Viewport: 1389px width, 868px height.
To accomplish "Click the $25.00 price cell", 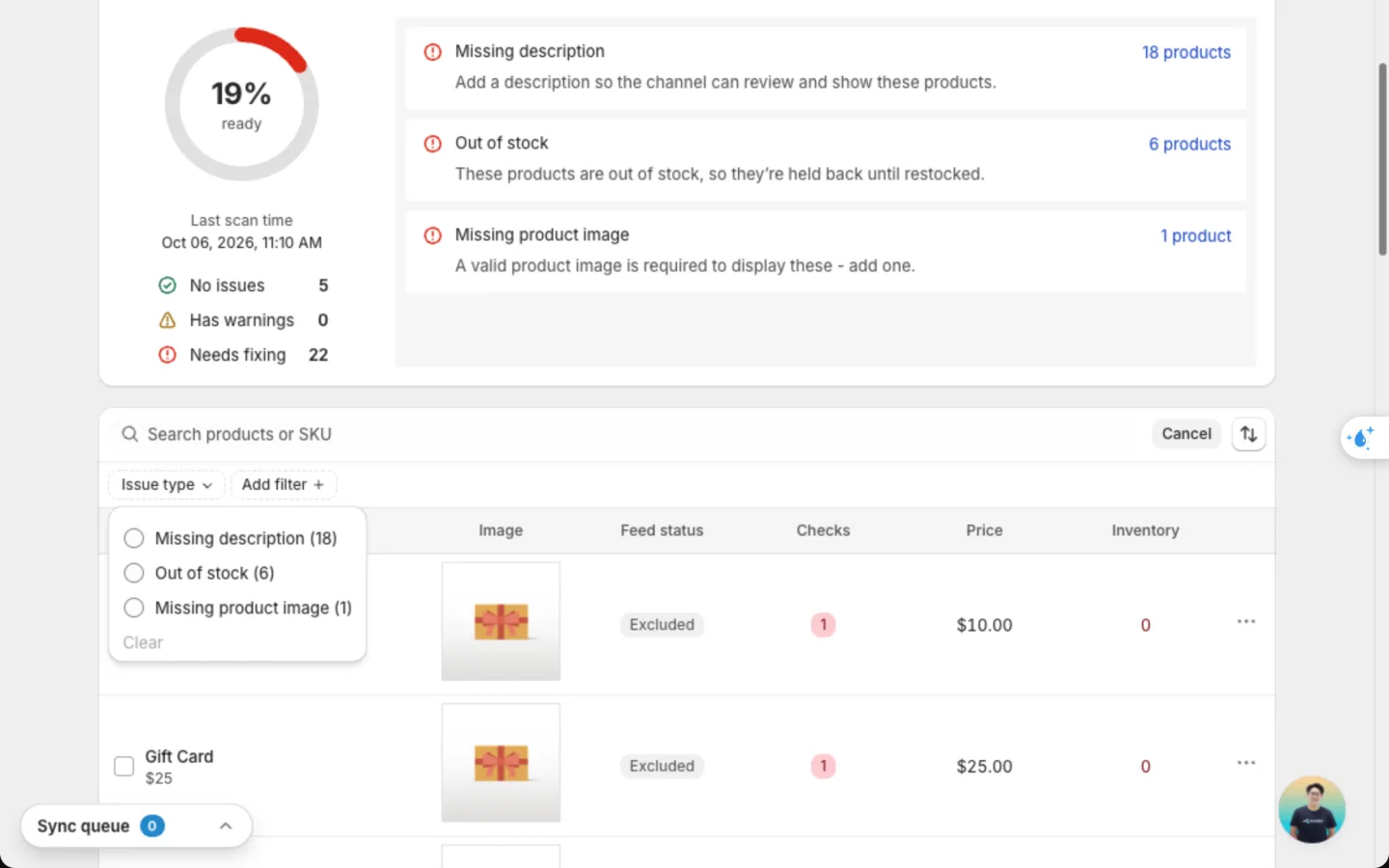I will pyautogui.click(x=984, y=767).
